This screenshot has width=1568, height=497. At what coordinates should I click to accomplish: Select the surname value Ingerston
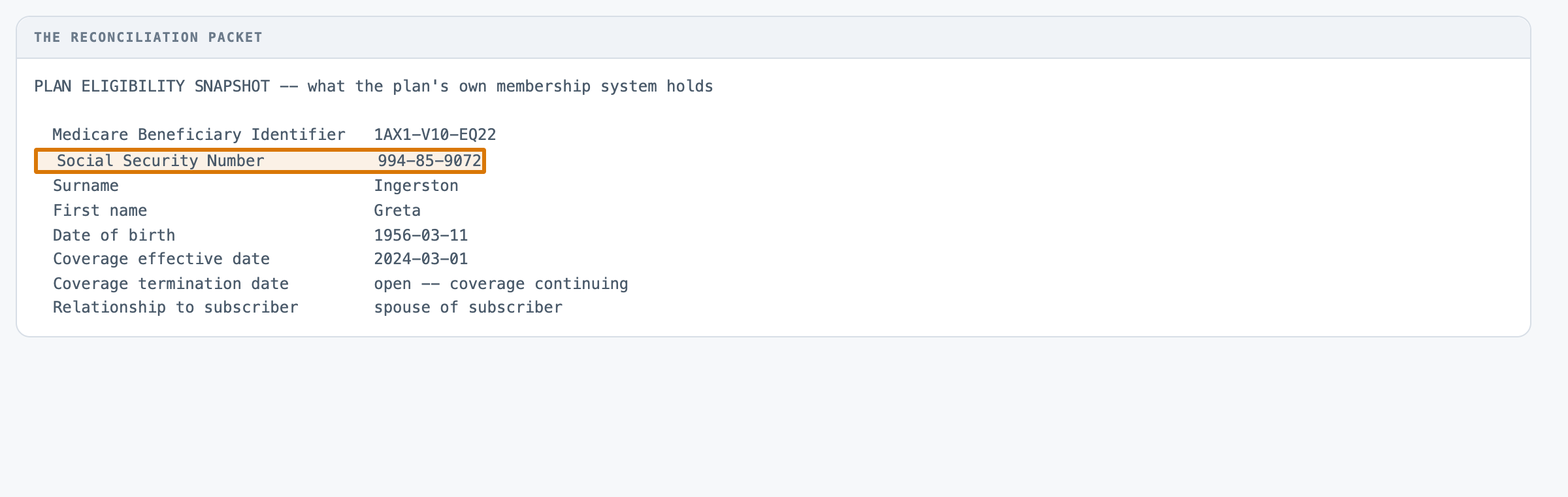(x=416, y=186)
